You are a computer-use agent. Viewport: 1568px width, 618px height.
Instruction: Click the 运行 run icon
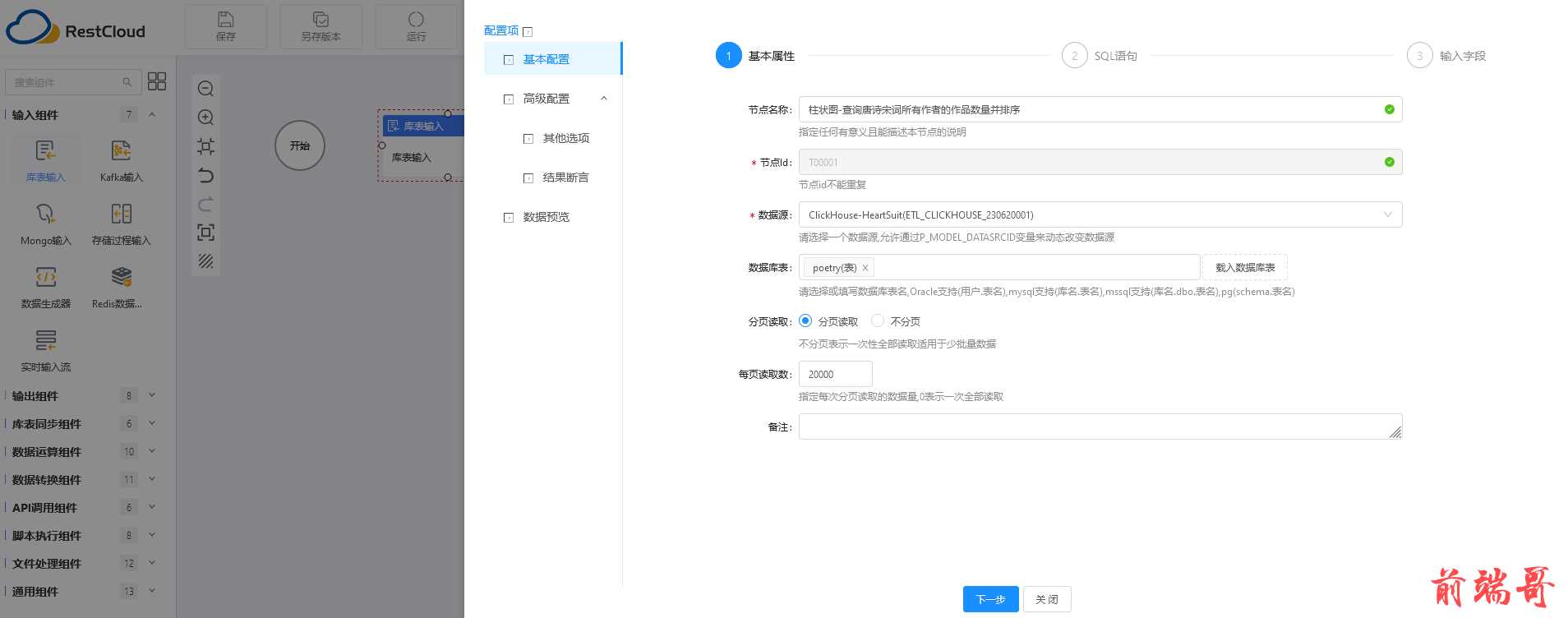pyautogui.click(x=416, y=20)
